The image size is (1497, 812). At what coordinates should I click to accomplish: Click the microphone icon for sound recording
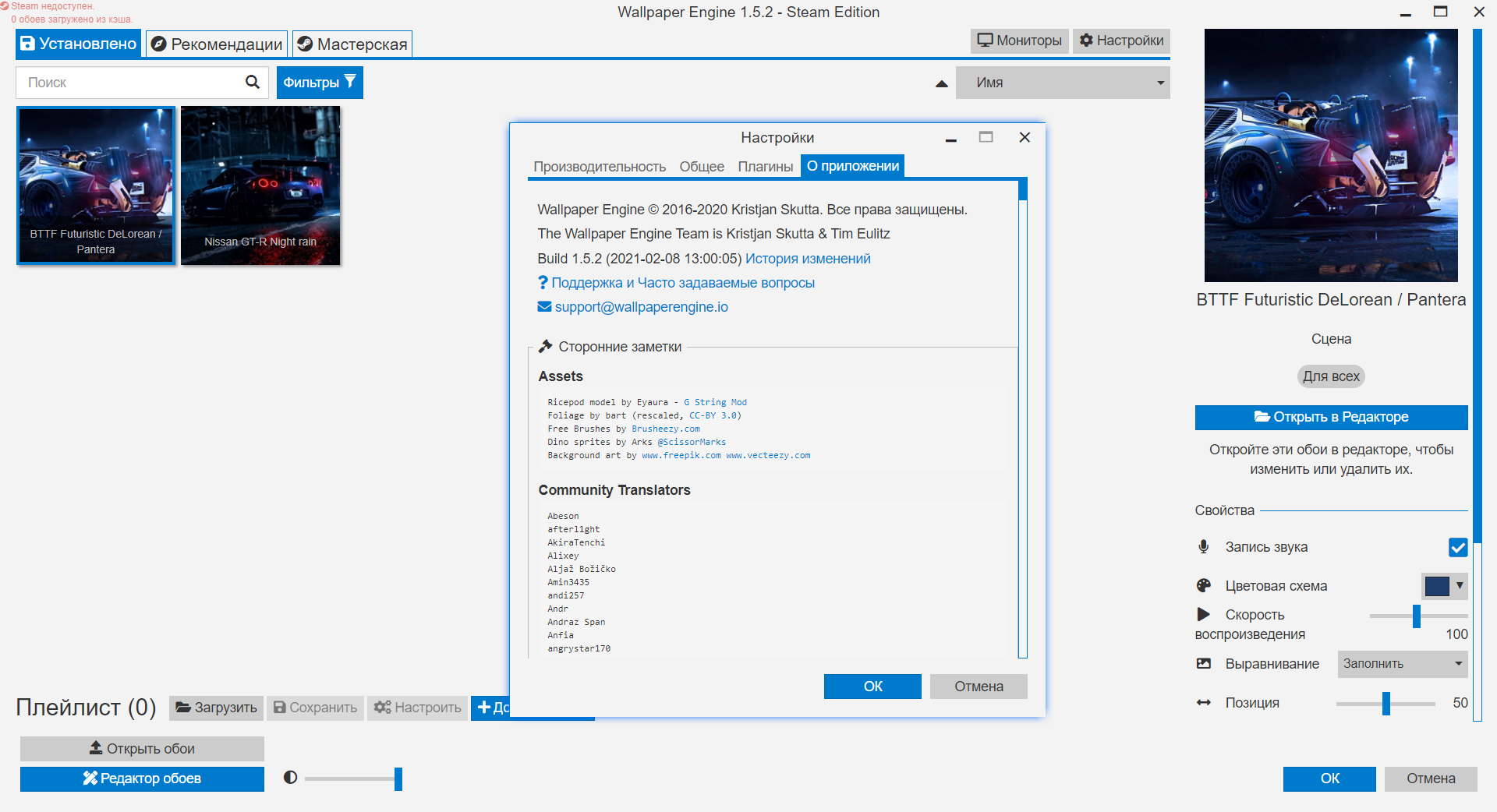(x=1204, y=546)
